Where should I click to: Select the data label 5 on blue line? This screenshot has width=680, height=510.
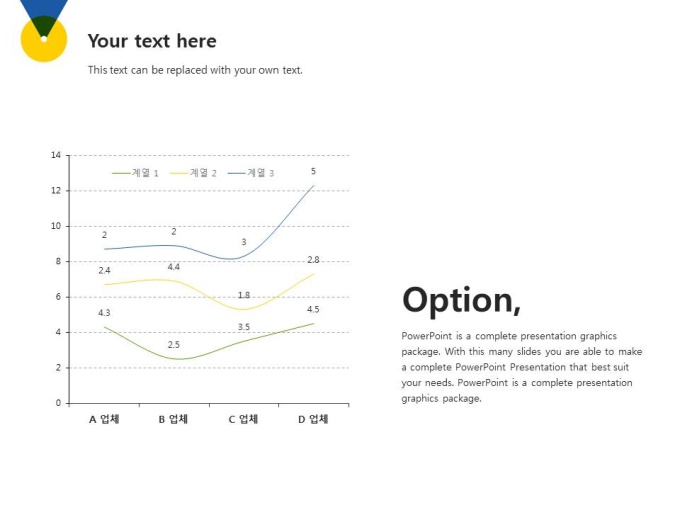313,171
